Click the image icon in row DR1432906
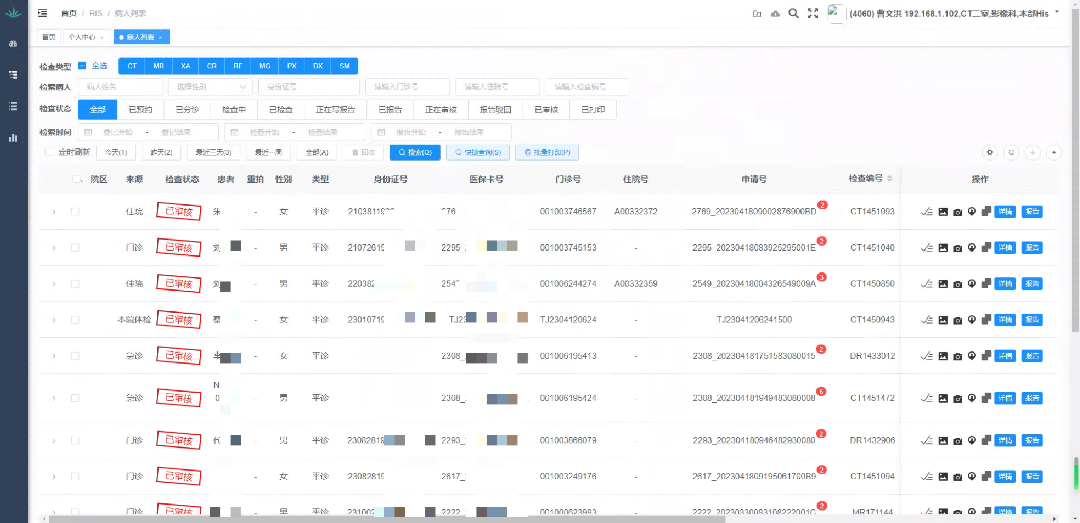Image resolution: width=1080 pixels, height=523 pixels. tap(943, 440)
